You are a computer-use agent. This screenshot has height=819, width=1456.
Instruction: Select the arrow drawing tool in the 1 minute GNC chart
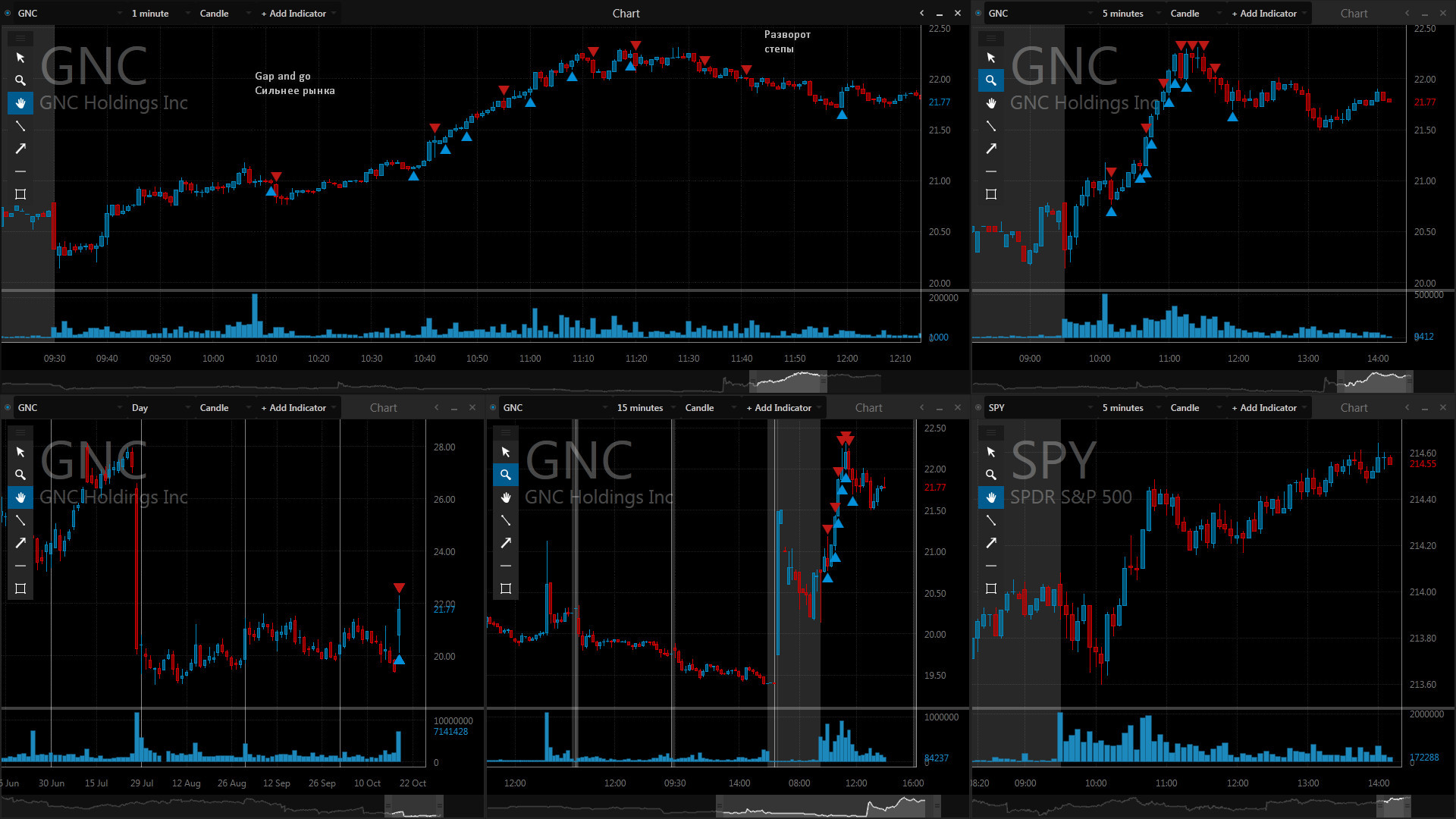20,149
